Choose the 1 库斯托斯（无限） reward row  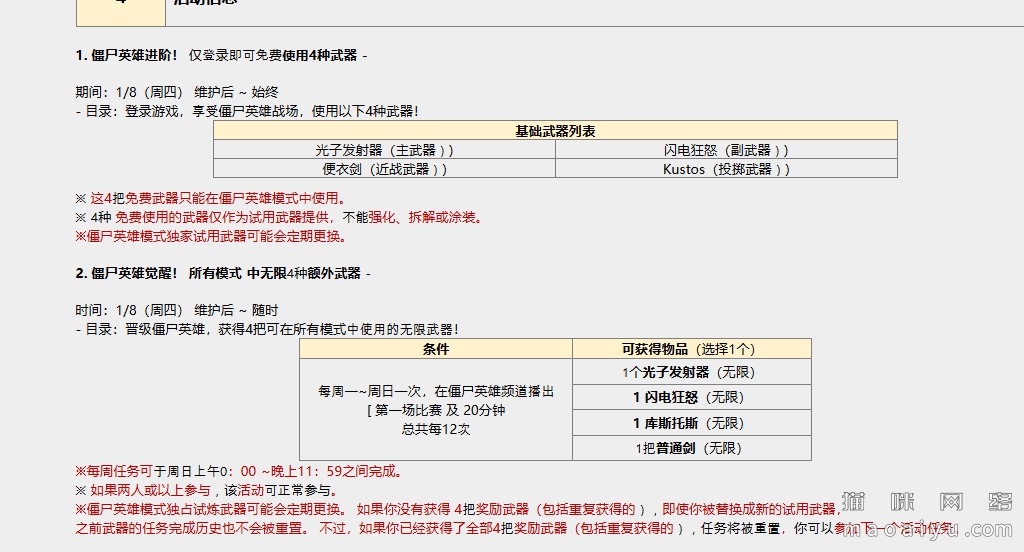pos(691,423)
